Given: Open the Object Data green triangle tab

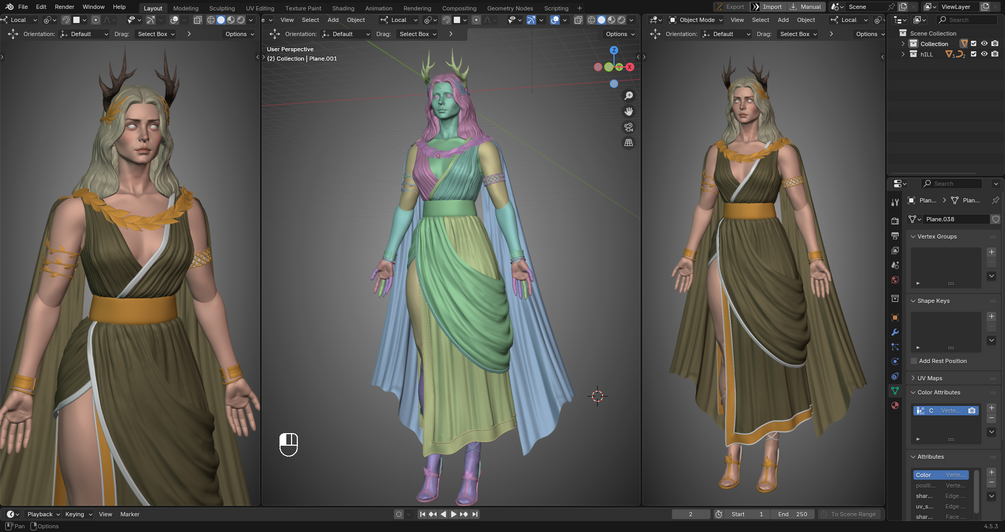Looking at the screenshot, I should click(895, 390).
